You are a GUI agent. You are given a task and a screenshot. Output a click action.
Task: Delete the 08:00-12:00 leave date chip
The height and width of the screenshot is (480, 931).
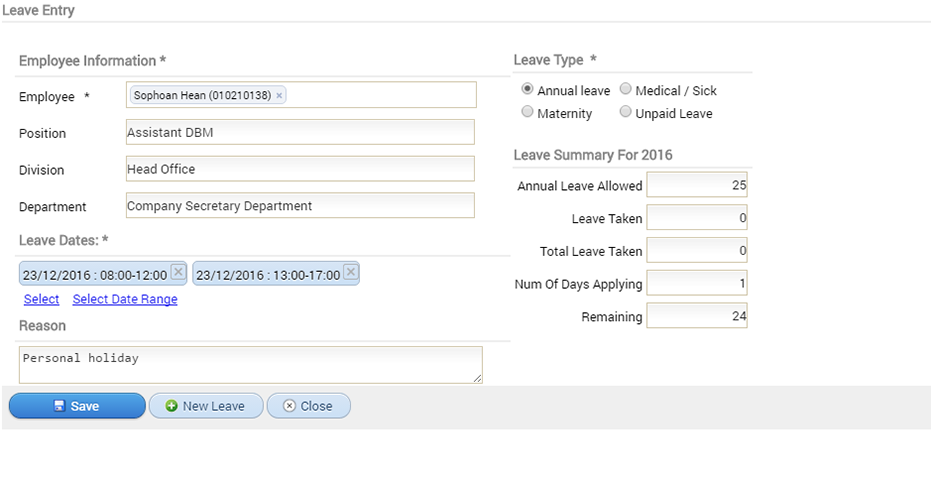pyautogui.click(x=178, y=272)
